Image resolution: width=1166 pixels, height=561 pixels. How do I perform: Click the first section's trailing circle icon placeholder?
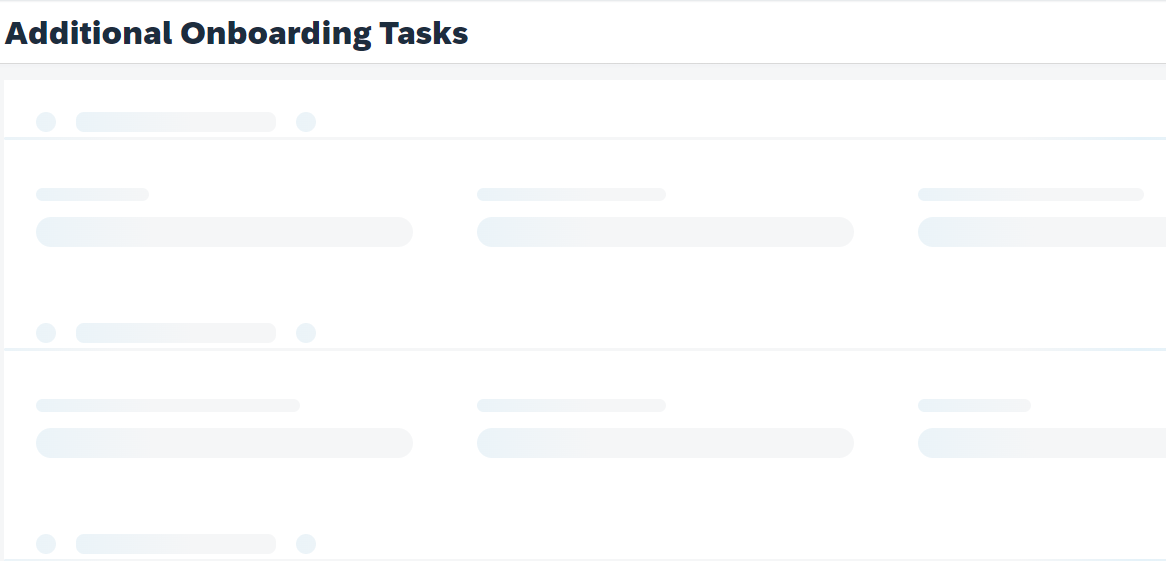tap(306, 122)
